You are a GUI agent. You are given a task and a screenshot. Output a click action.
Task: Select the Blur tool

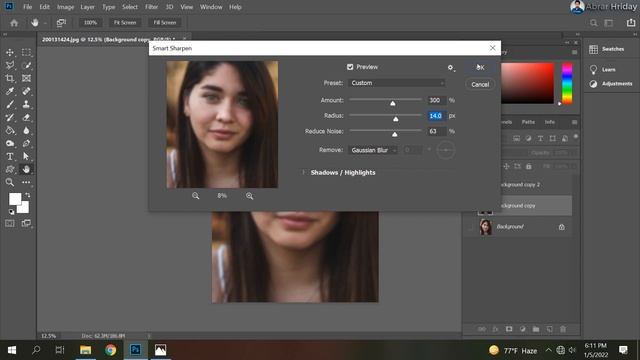(26, 131)
